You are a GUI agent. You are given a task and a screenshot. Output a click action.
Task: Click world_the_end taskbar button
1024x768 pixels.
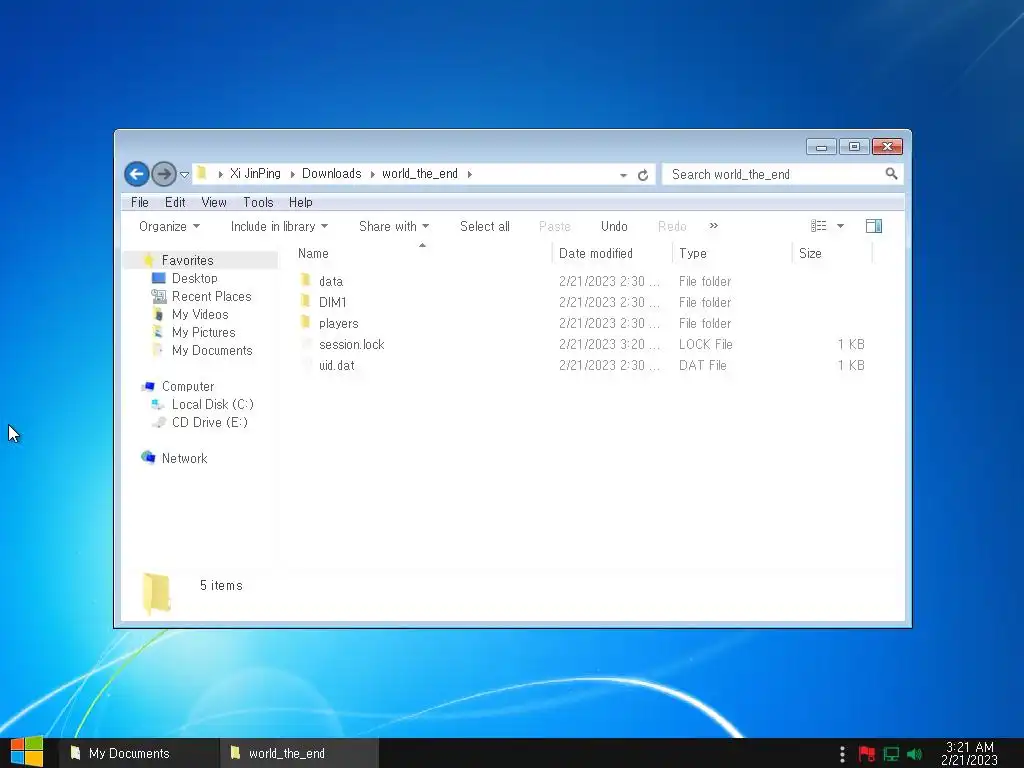coord(298,753)
